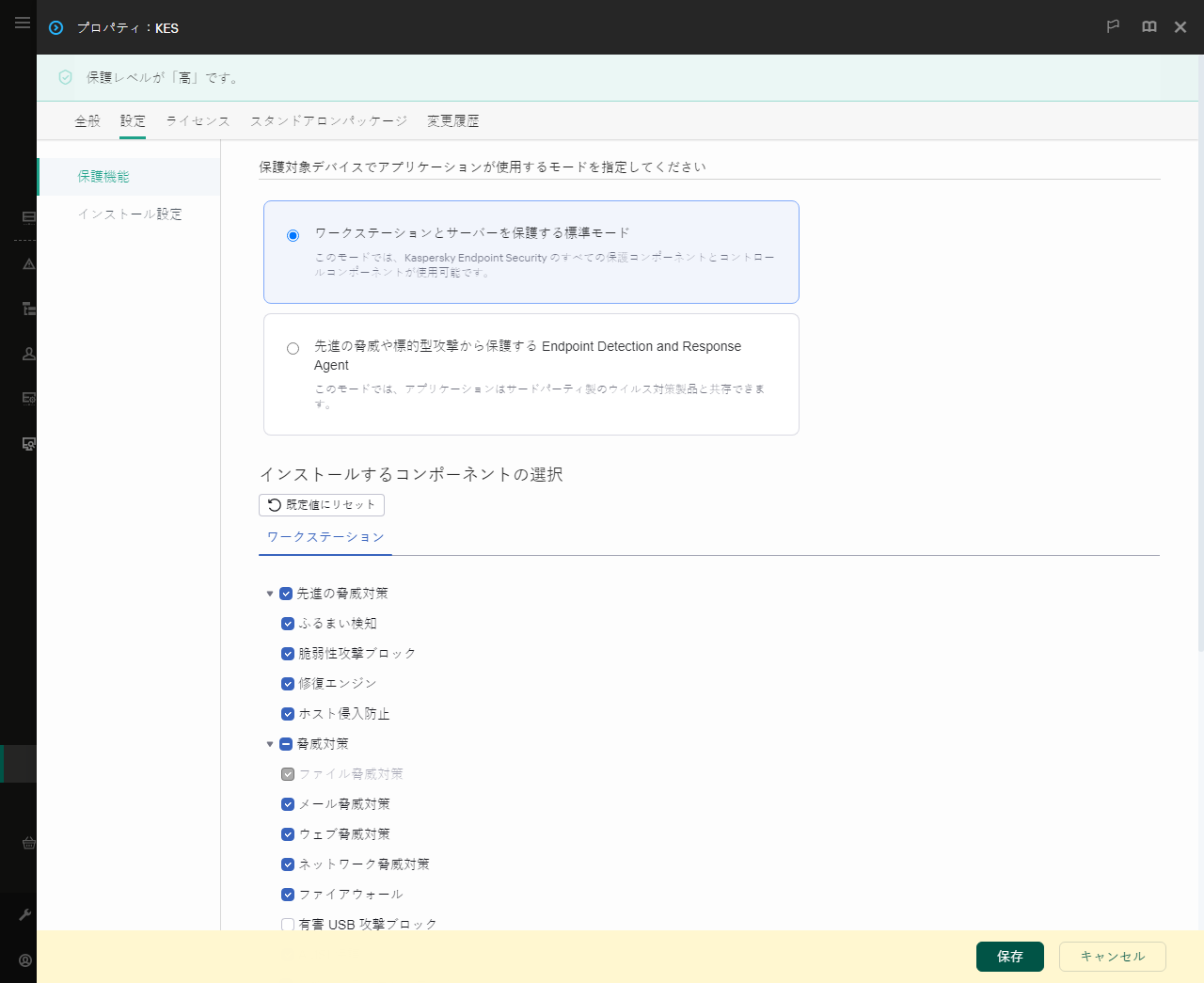Click the 保存 button

click(x=1010, y=957)
